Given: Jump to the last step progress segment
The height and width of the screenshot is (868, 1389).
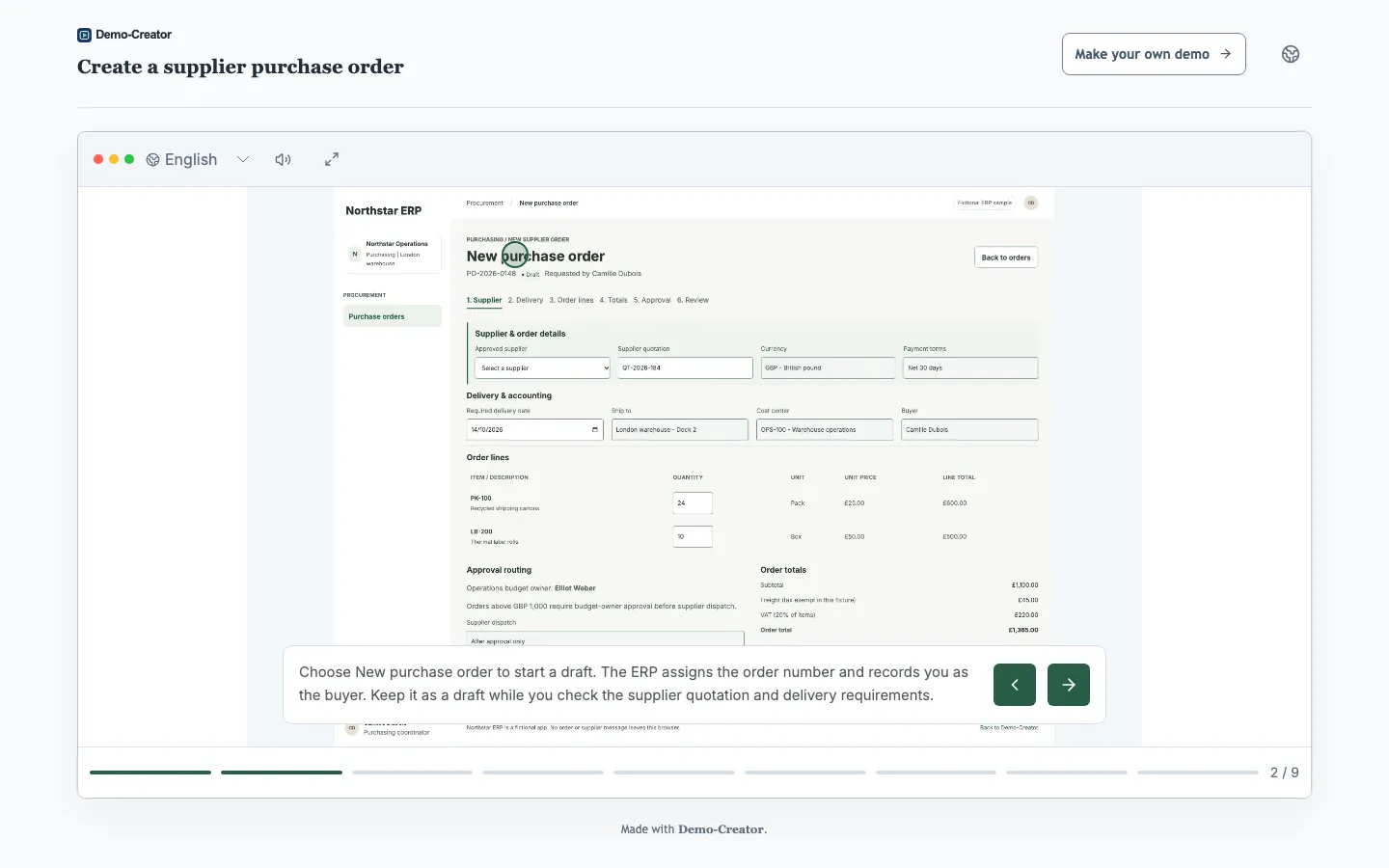Looking at the screenshot, I should tap(1198, 773).
